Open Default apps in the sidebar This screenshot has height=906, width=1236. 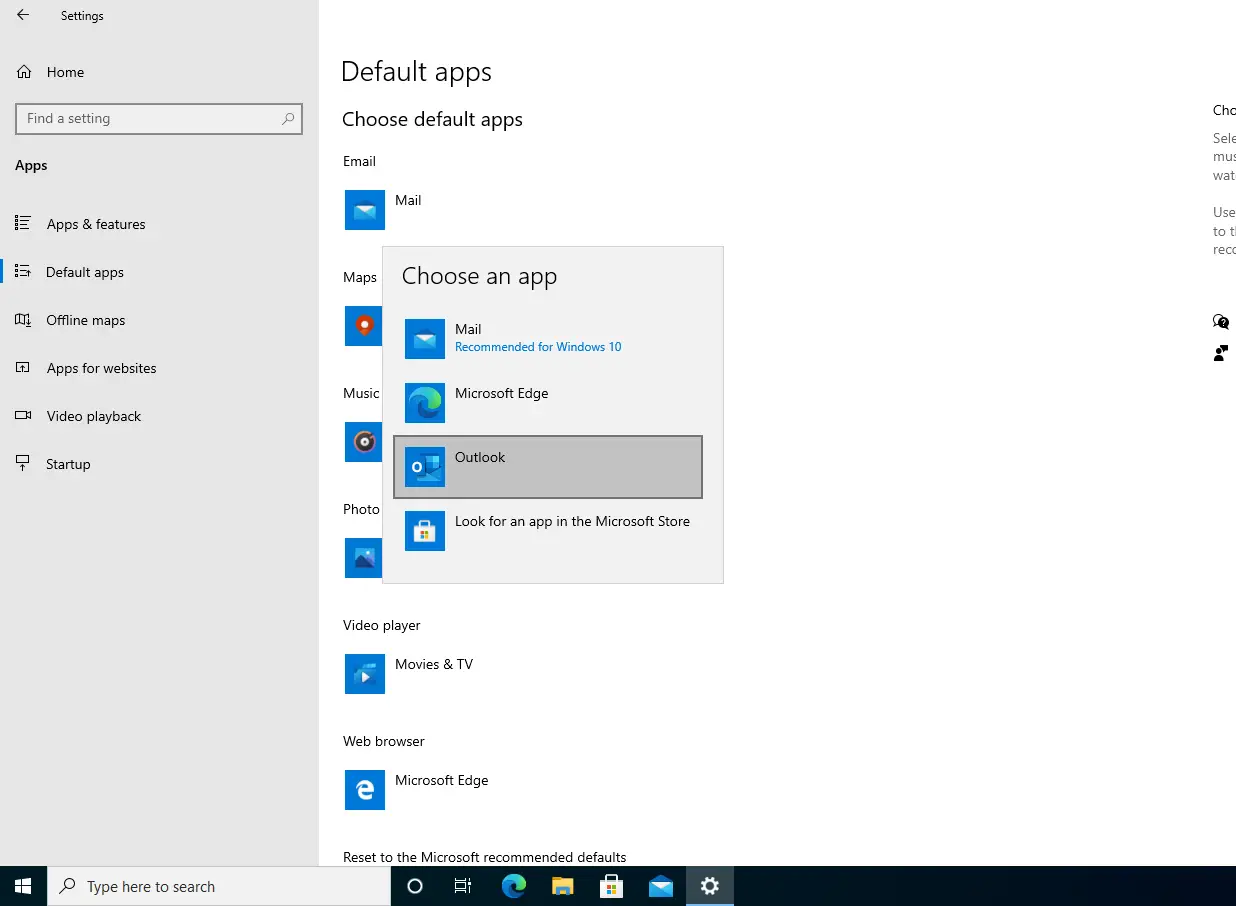[x=85, y=272]
